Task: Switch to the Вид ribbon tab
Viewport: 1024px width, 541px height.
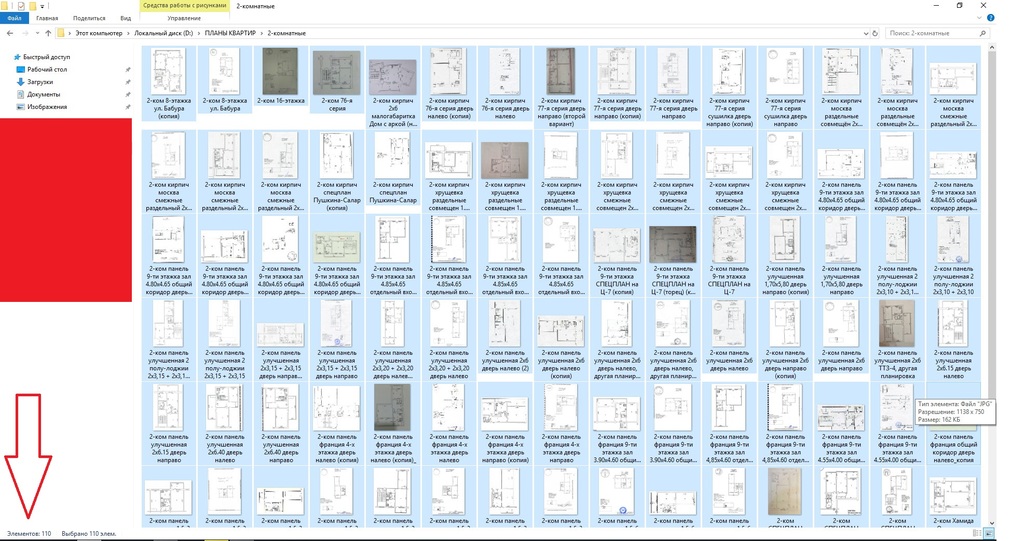Action: point(125,18)
